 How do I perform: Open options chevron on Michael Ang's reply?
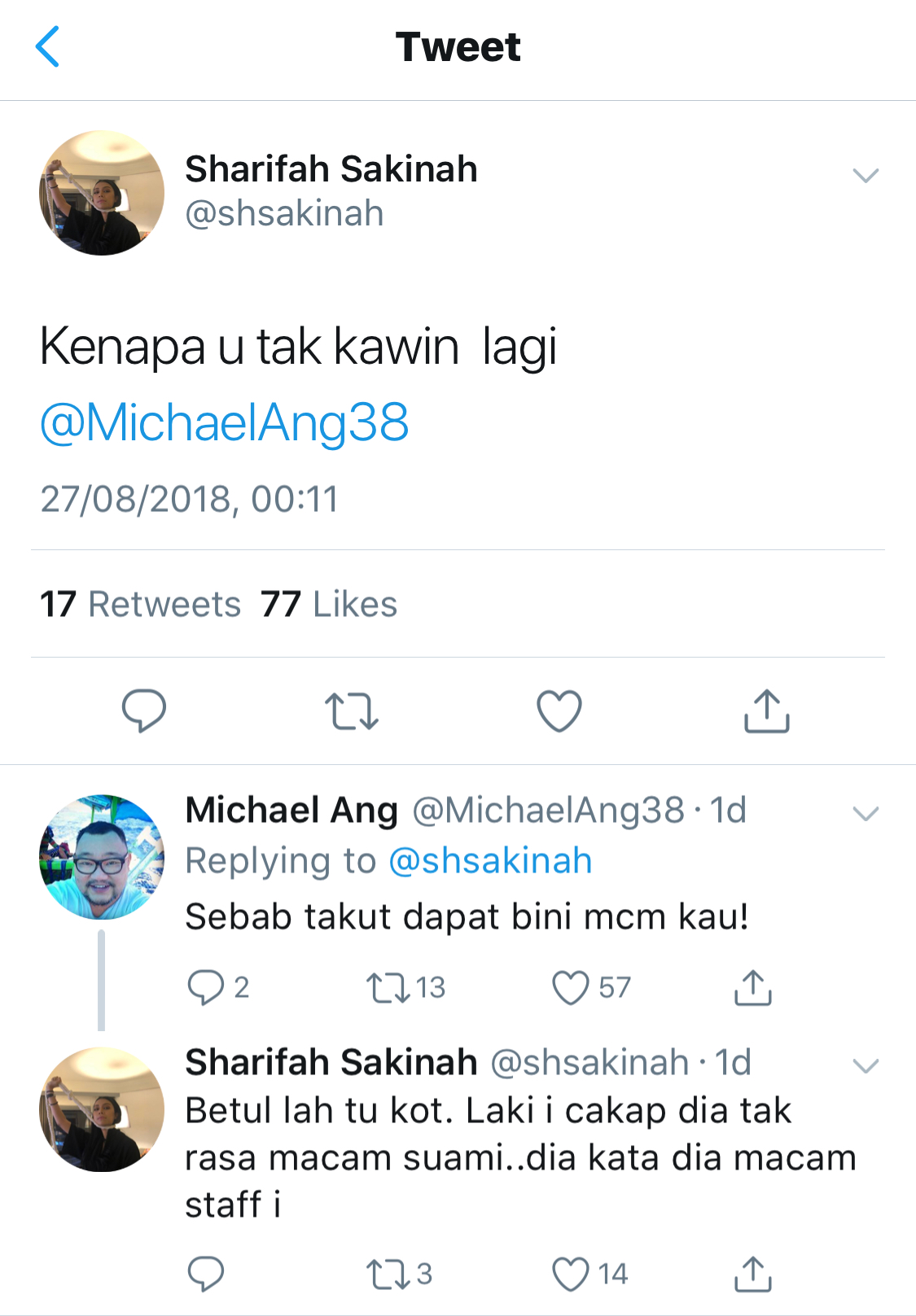865,813
